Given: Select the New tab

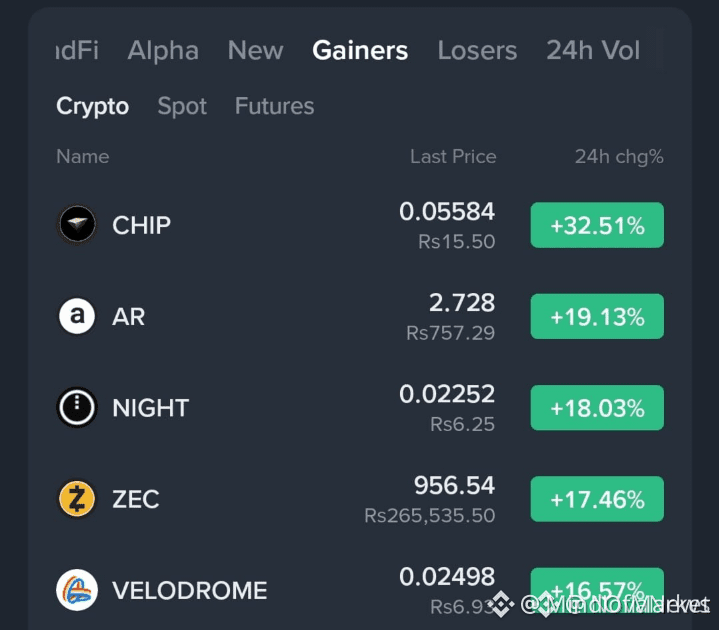Looking at the screenshot, I should click(255, 50).
